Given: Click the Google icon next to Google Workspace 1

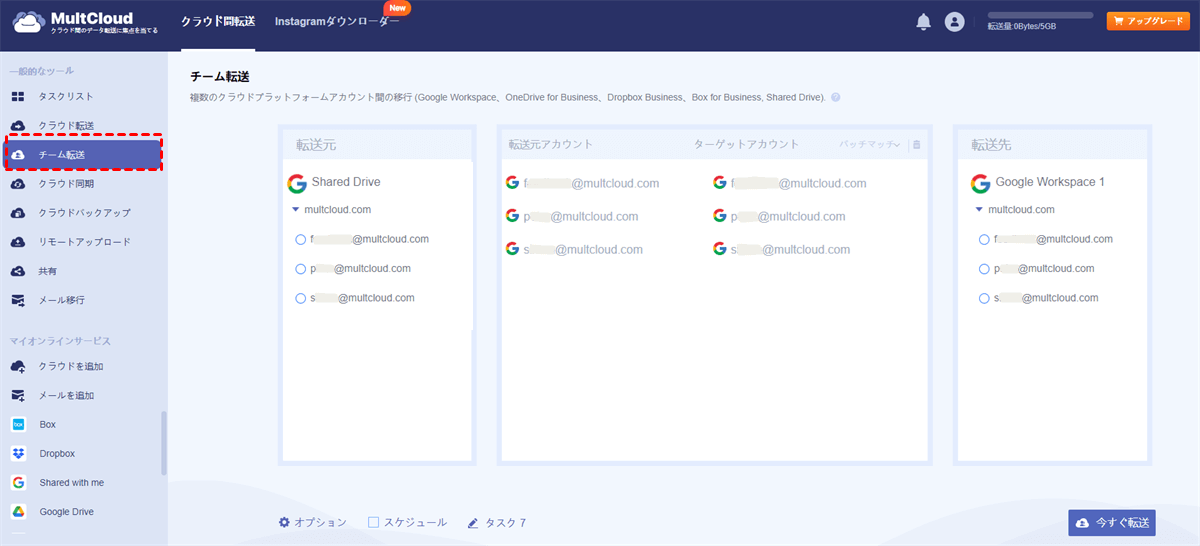Looking at the screenshot, I should point(981,183).
